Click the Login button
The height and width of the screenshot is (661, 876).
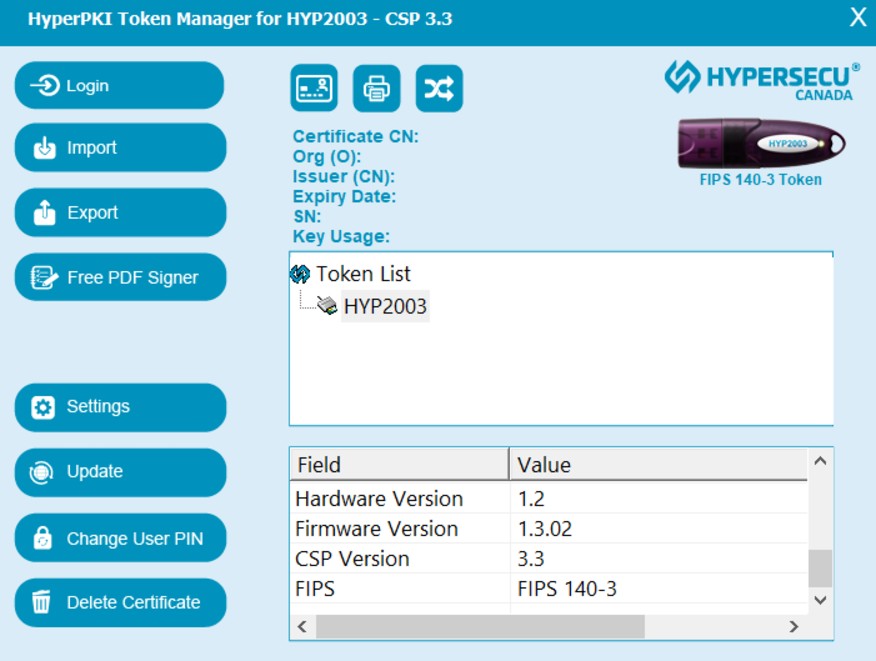(119, 85)
